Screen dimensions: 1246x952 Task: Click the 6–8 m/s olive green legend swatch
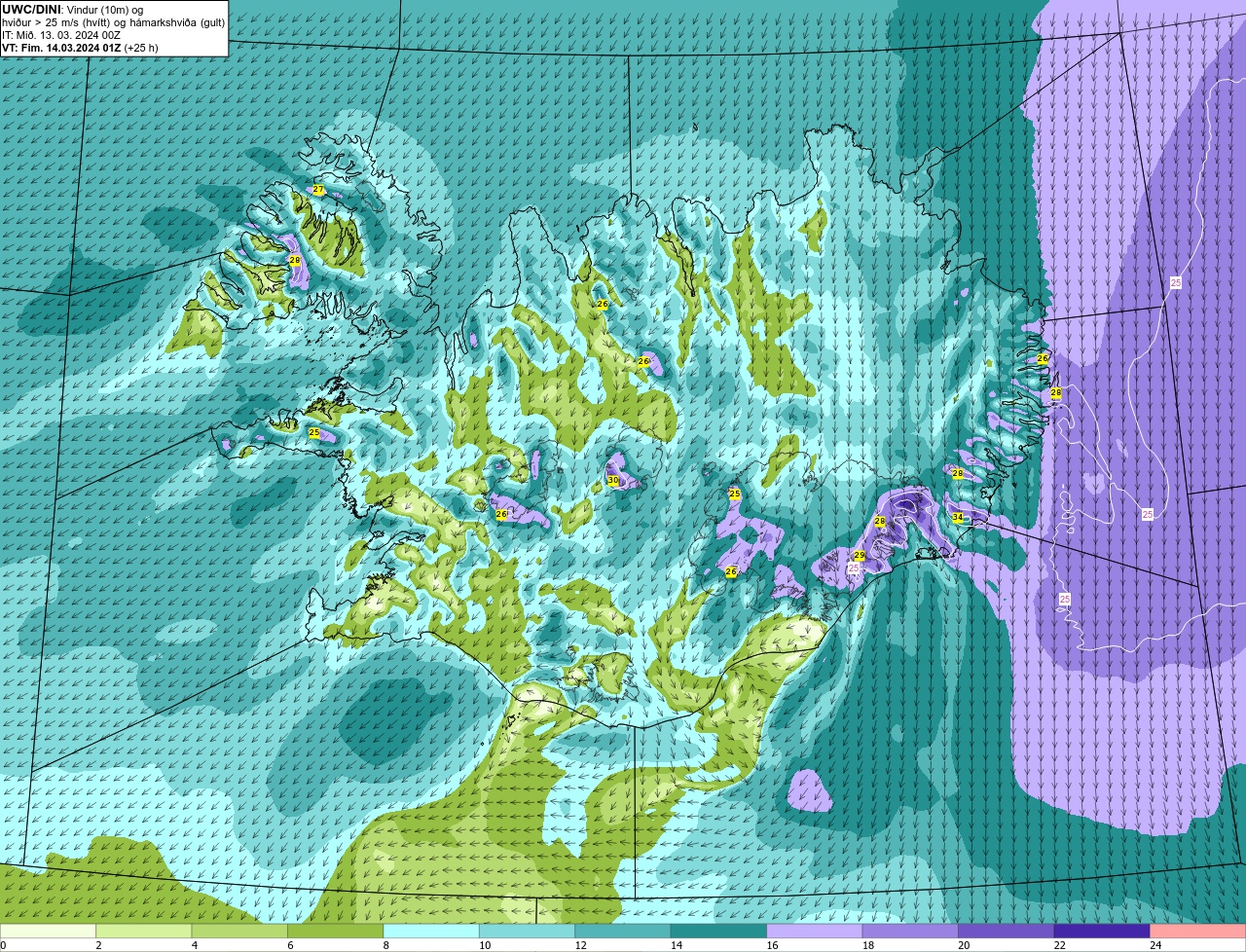point(335,931)
